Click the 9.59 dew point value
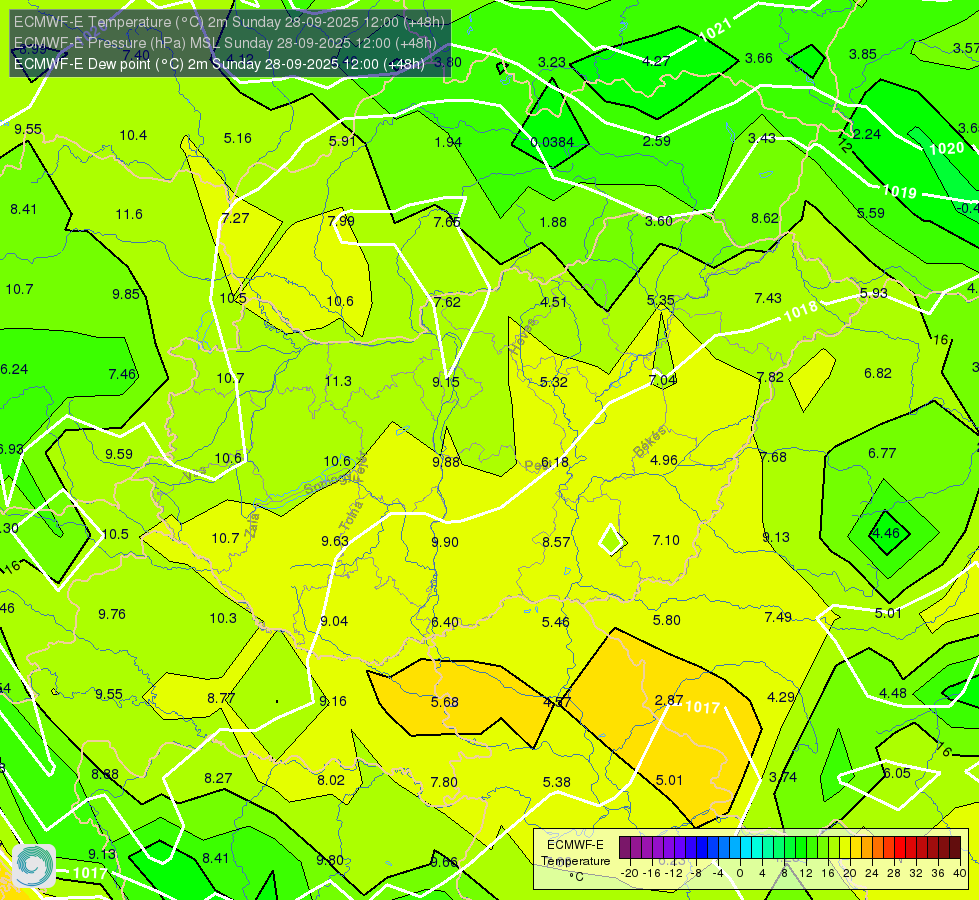Screen dimensions: 979x900 (119, 454)
